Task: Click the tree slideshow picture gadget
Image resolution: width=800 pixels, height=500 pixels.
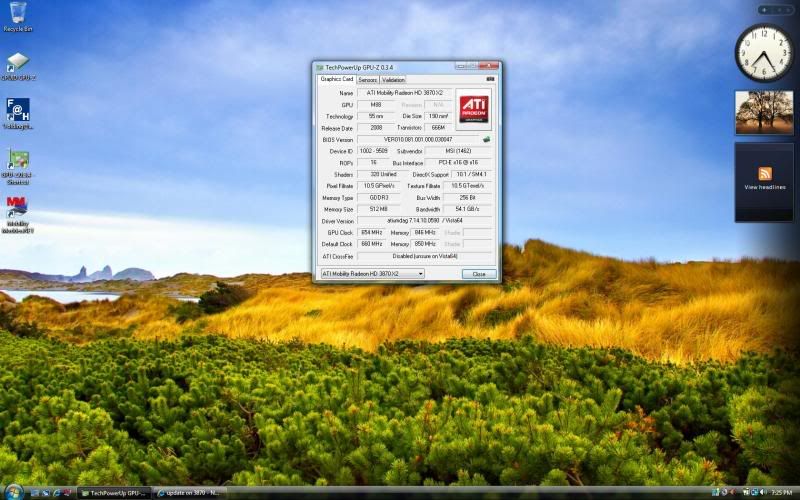Action: (764, 113)
